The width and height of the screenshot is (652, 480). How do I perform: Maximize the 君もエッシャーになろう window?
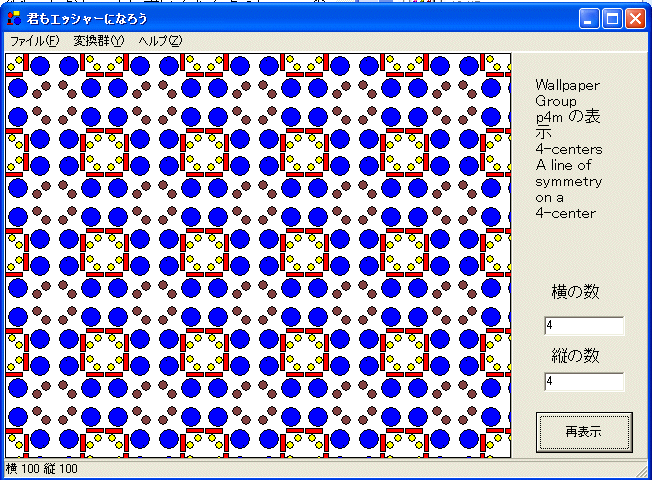612,19
